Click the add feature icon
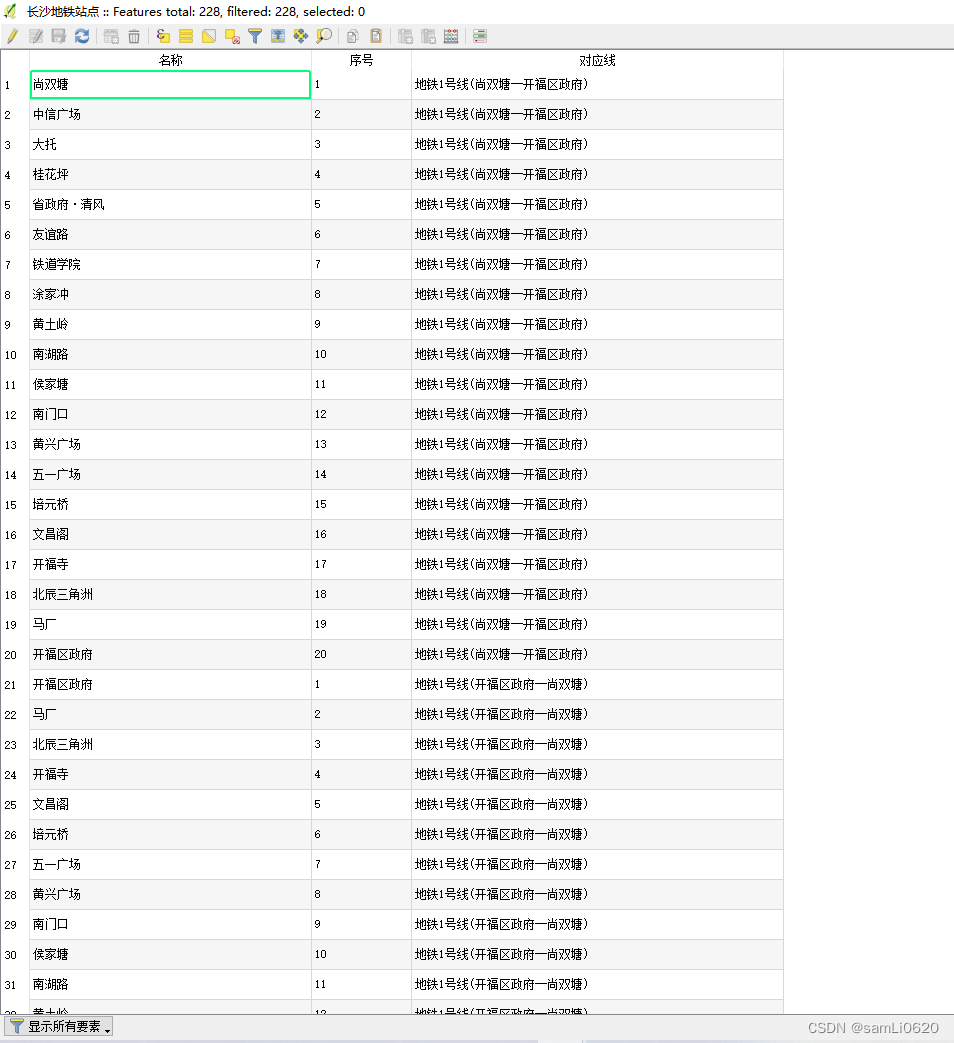This screenshot has height=1043, width=954. pos(112,37)
